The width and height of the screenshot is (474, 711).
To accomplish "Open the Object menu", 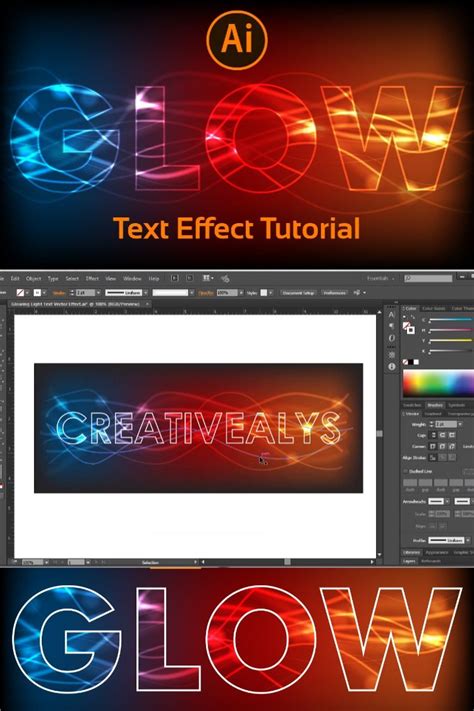I will click(34, 278).
